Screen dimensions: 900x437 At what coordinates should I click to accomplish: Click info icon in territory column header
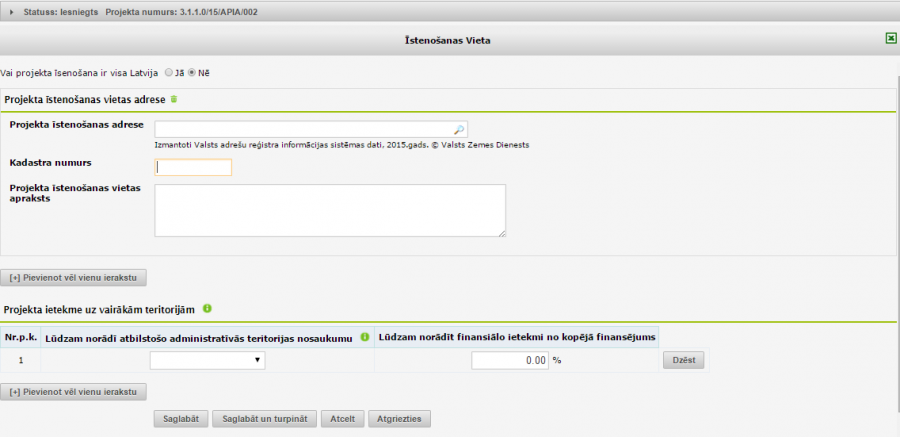[x=365, y=337]
